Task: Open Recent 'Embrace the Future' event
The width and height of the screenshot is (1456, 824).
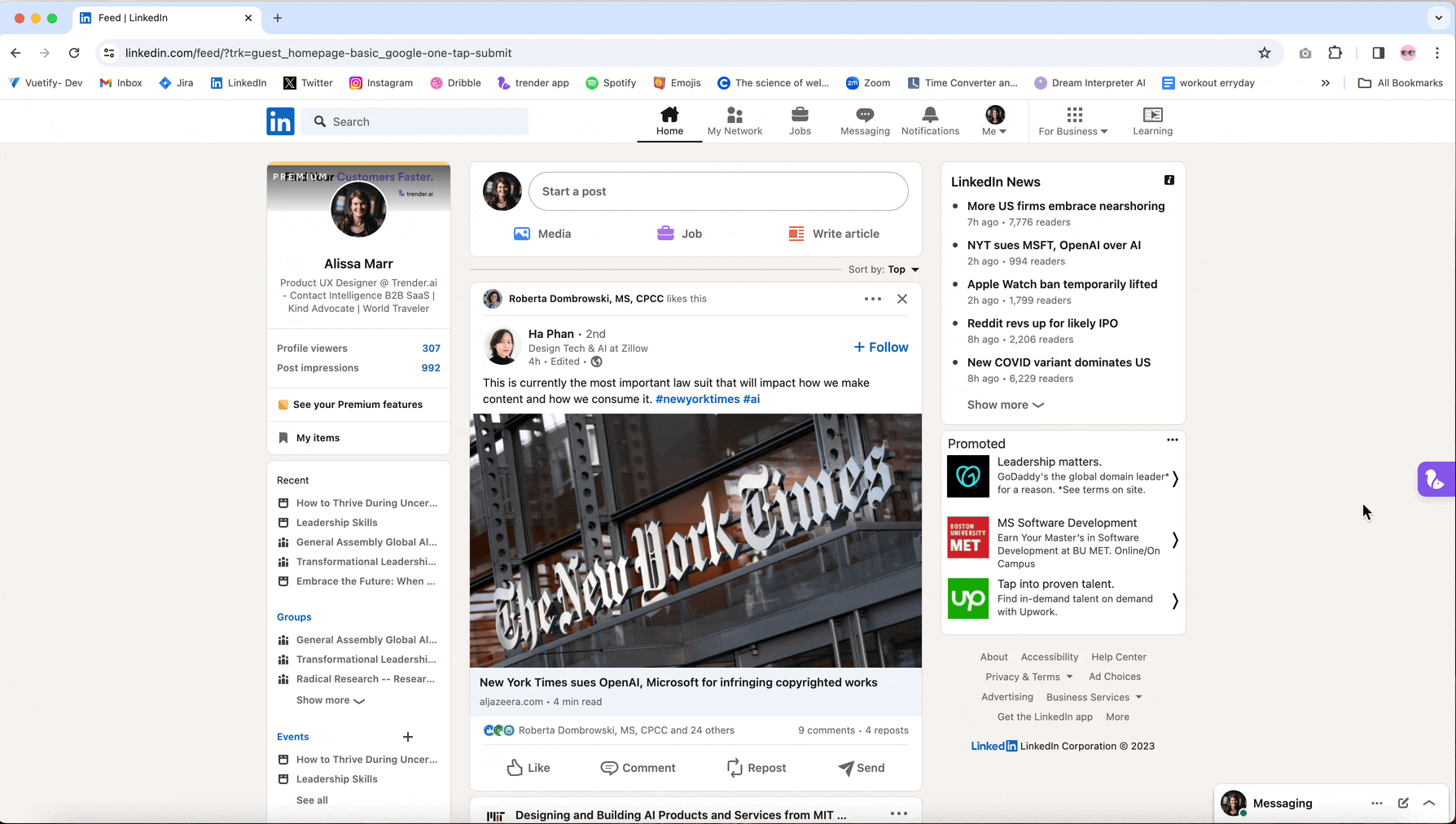Action: tap(357, 581)
